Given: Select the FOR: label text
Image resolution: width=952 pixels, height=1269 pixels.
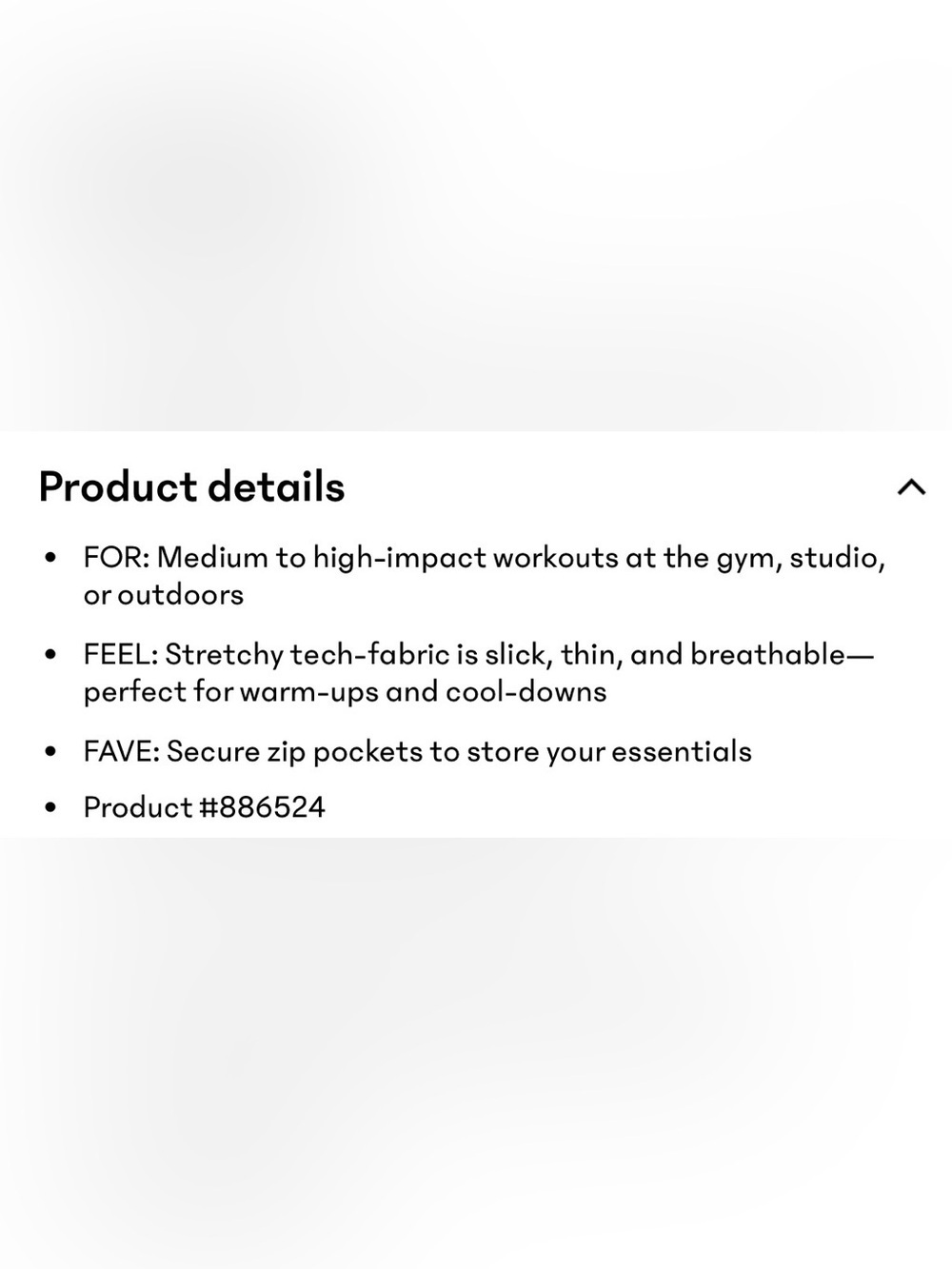Looking at the screenshot, I should (x=116, y=557).
